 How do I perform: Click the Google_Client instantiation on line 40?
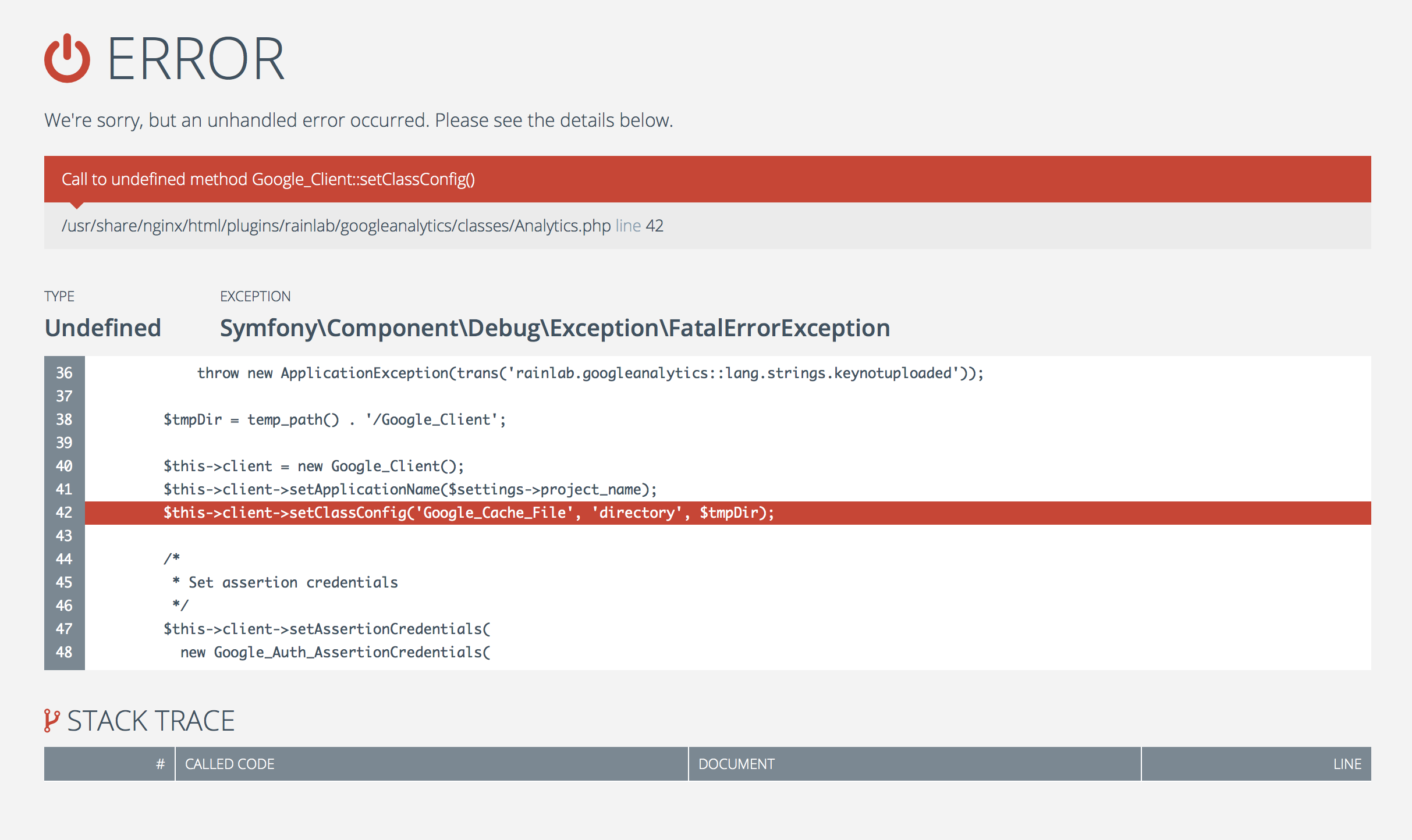[313, 466]
